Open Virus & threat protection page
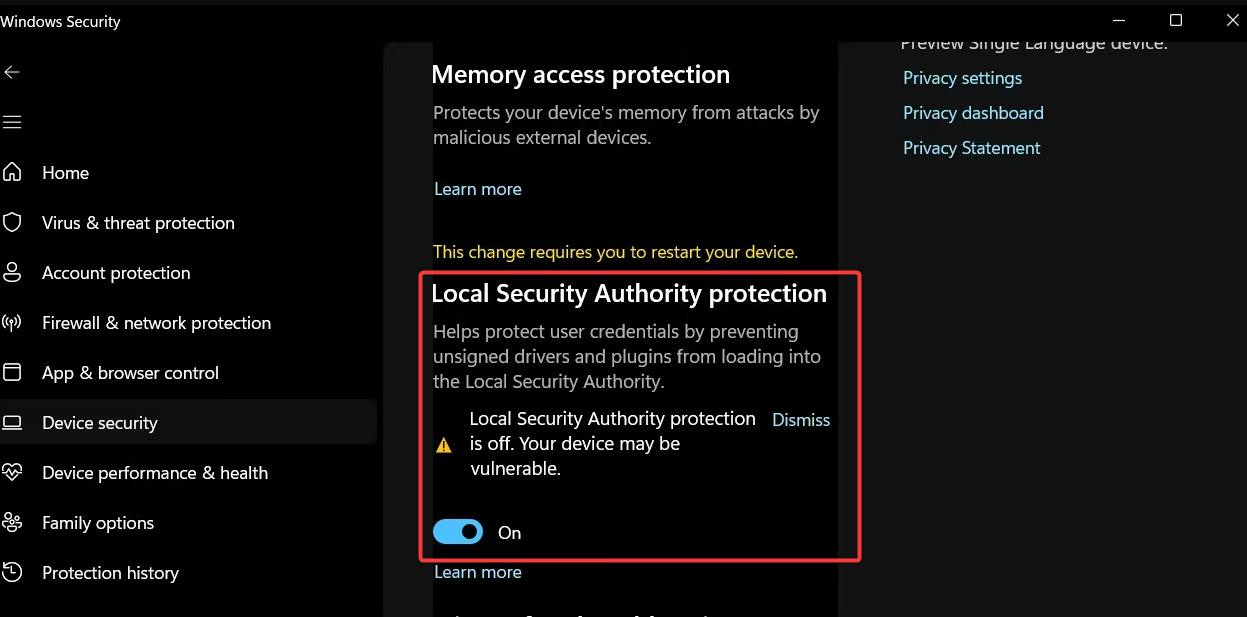The image size is (1247, 617). coord(138,223)
